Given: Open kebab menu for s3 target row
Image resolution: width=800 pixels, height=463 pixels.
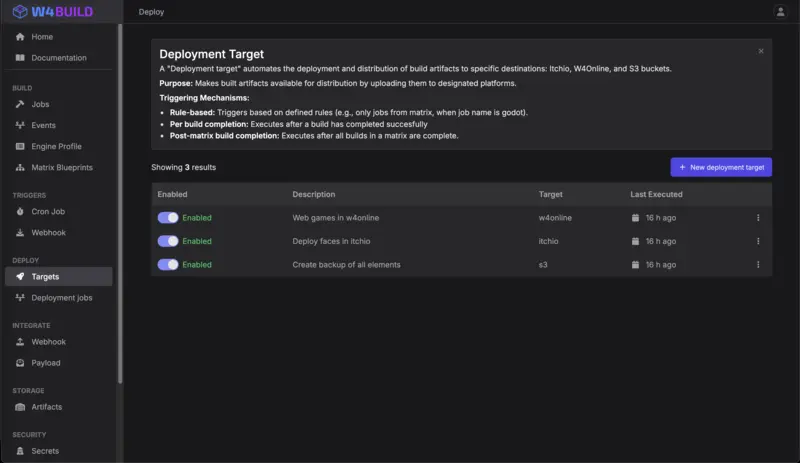Looking at the screenshot, I should pos(758,265).
